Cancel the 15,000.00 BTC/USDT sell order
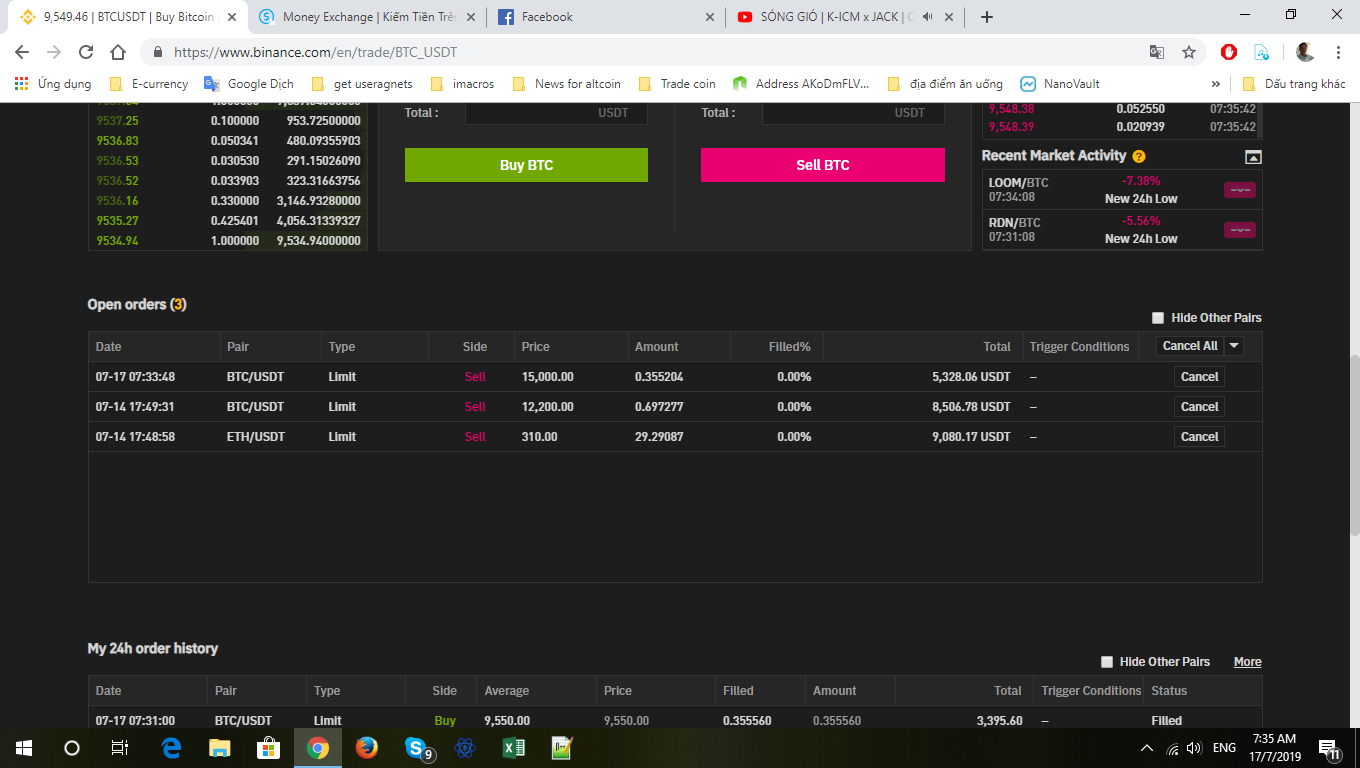 coord(1199,377)
